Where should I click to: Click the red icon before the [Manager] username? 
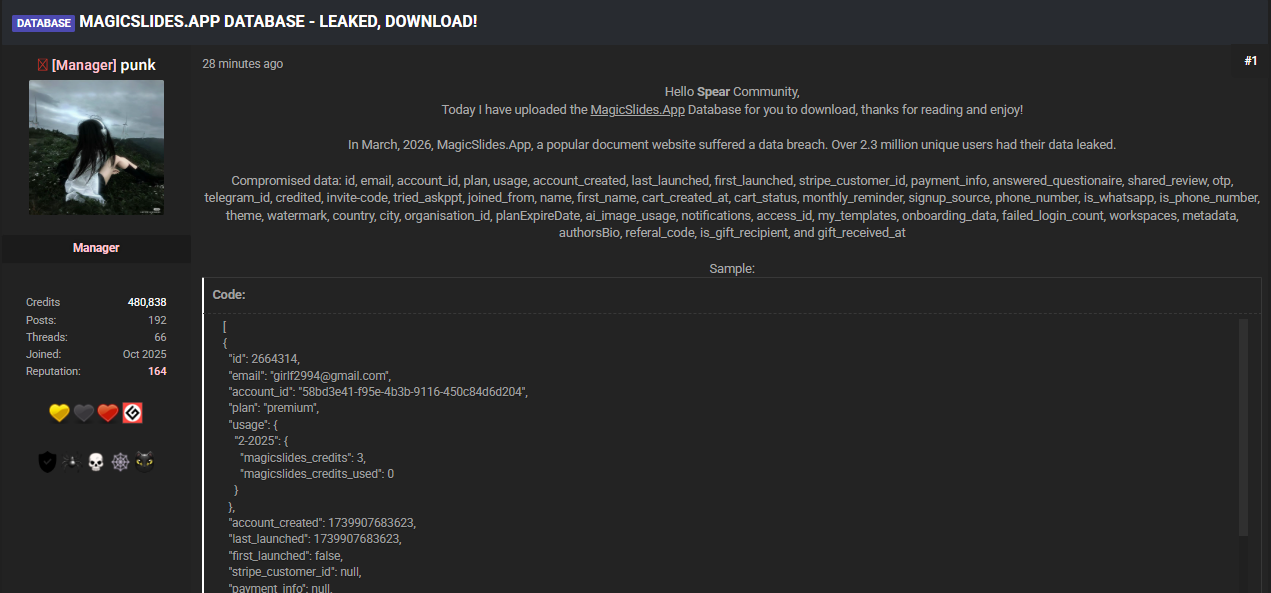pos(42,65)
